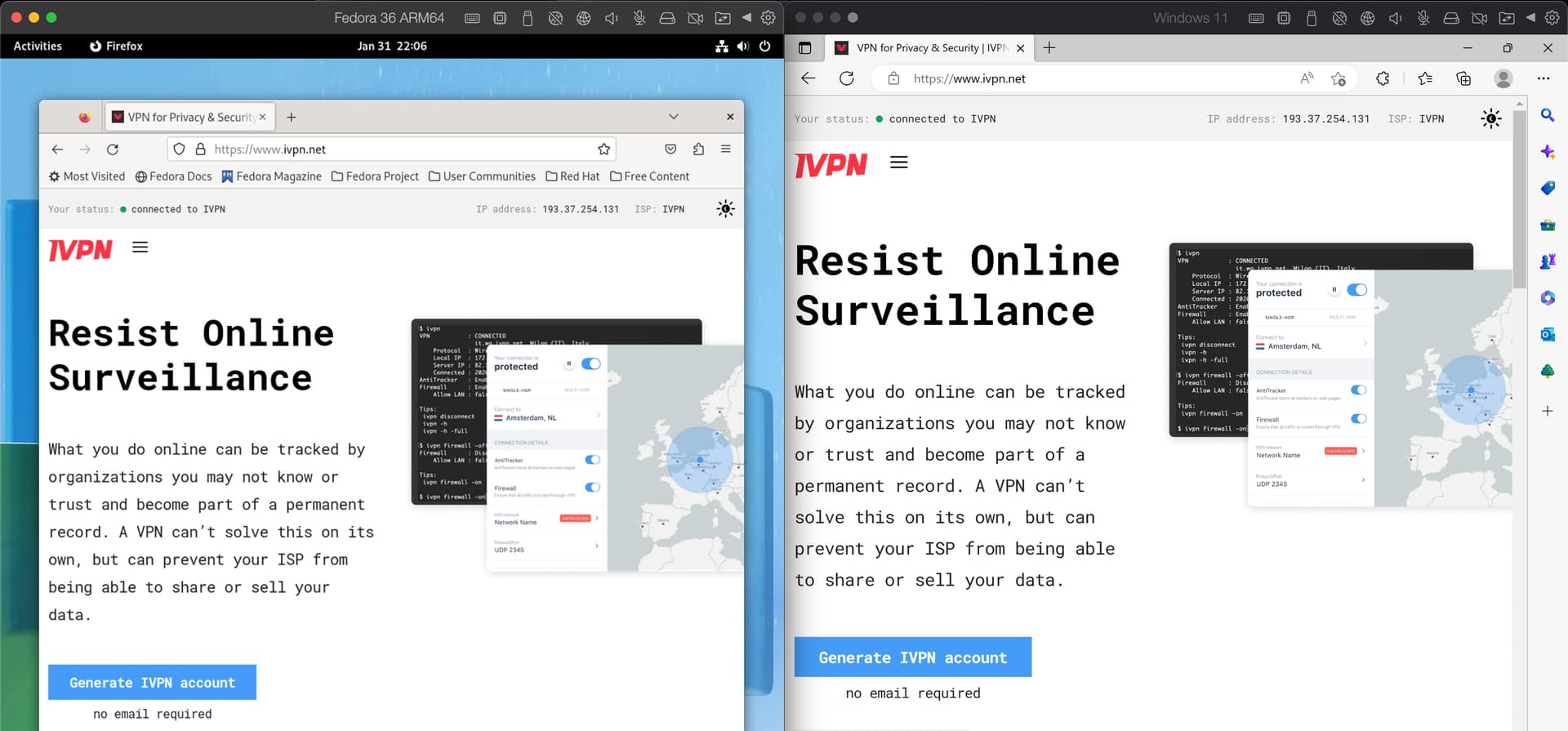Click the keyboard icon in the Fedora VM toolbar

coord(472,18)
